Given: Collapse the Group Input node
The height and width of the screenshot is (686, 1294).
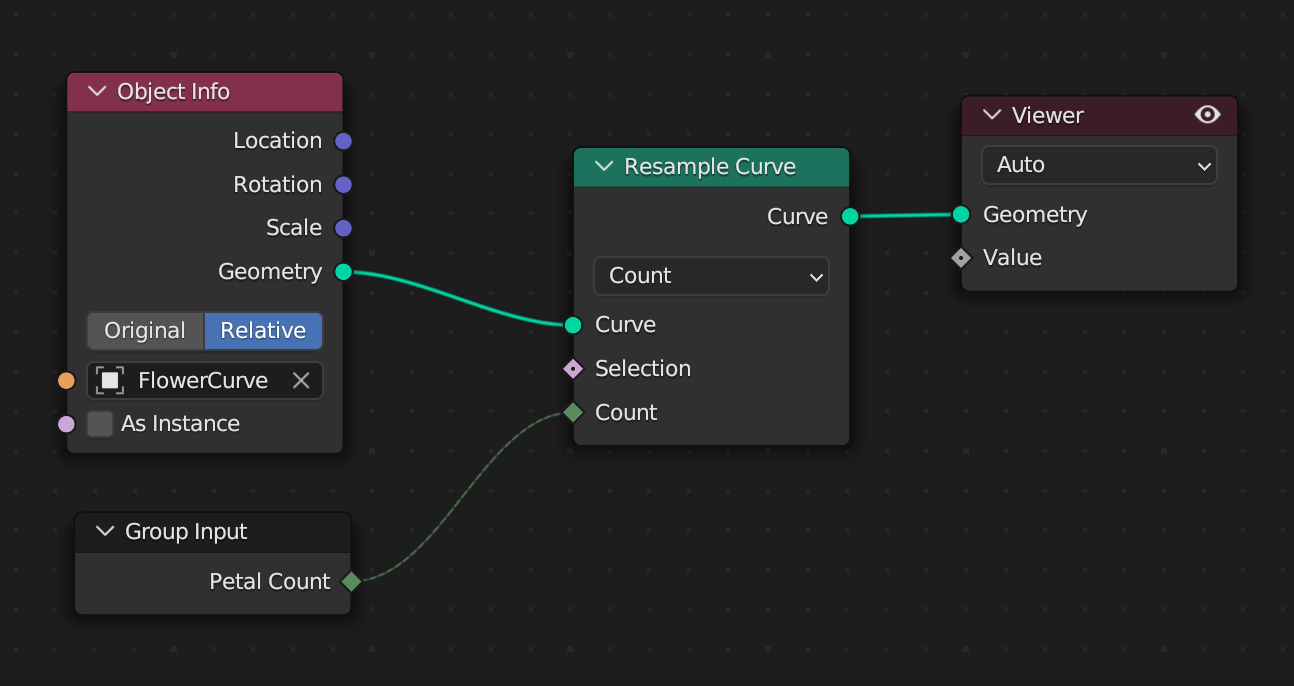Looking at the screenshot, I should 105,532.
